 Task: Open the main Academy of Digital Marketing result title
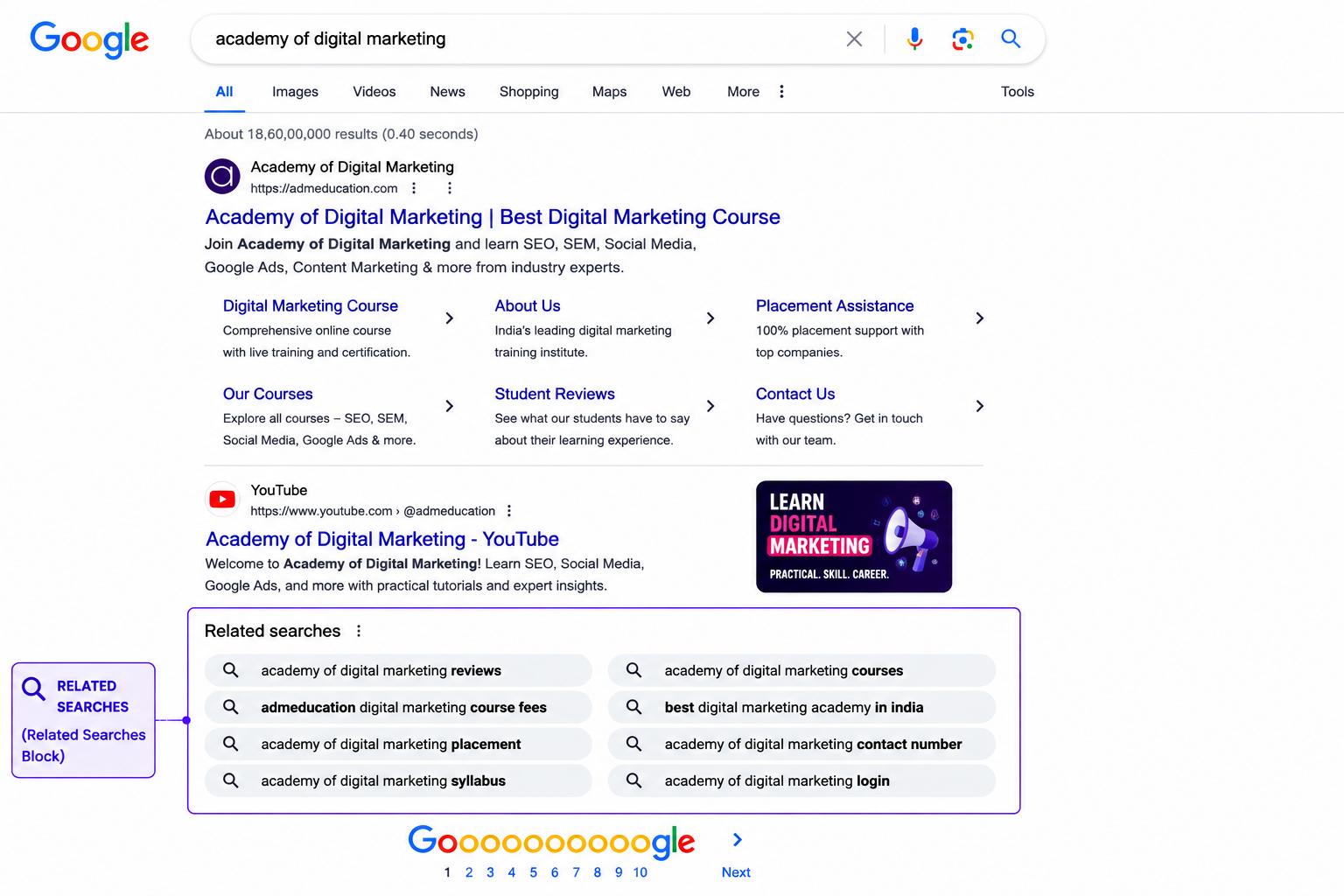coord(493,217)
